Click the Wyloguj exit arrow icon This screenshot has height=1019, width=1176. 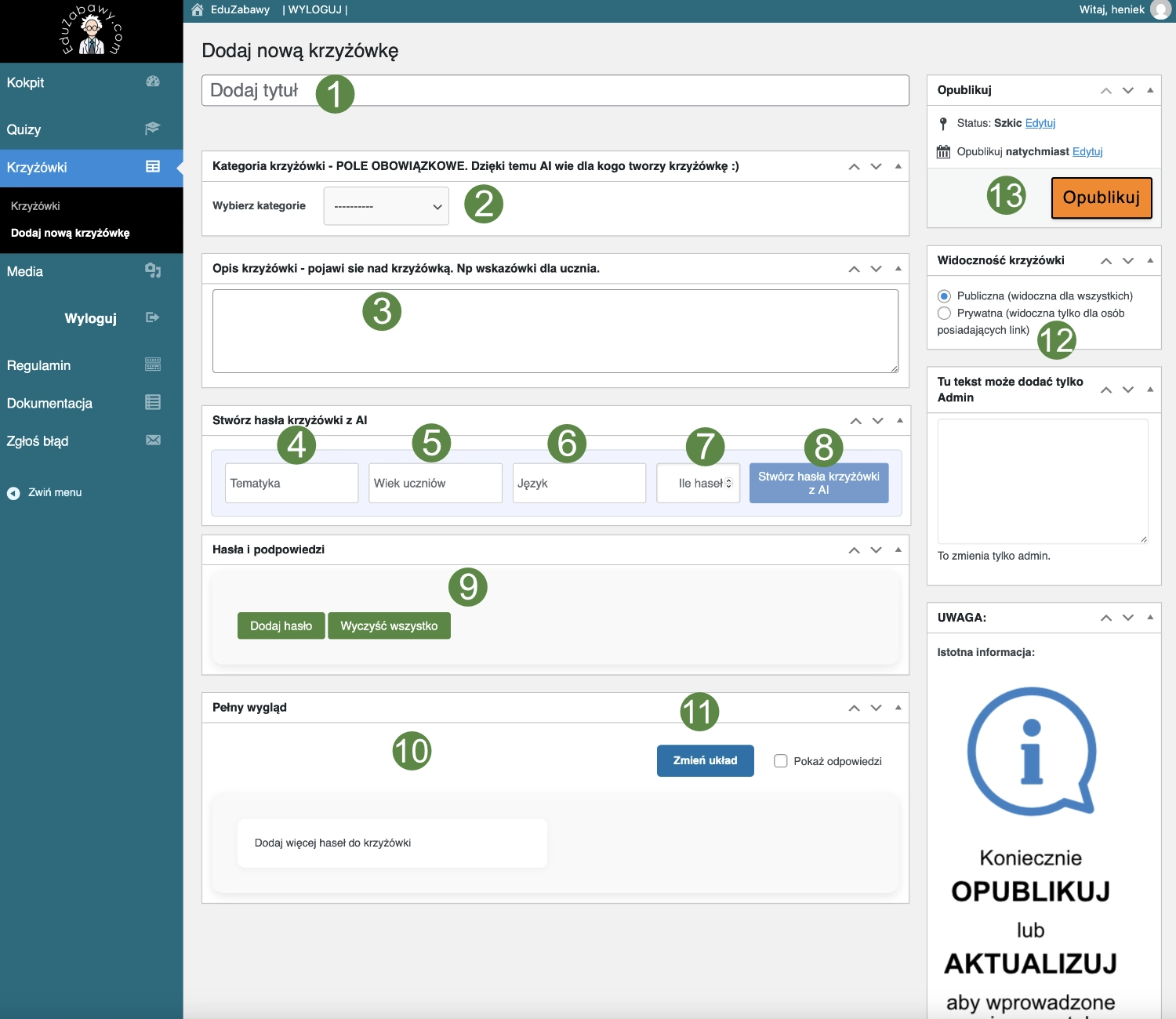(153, 317)
